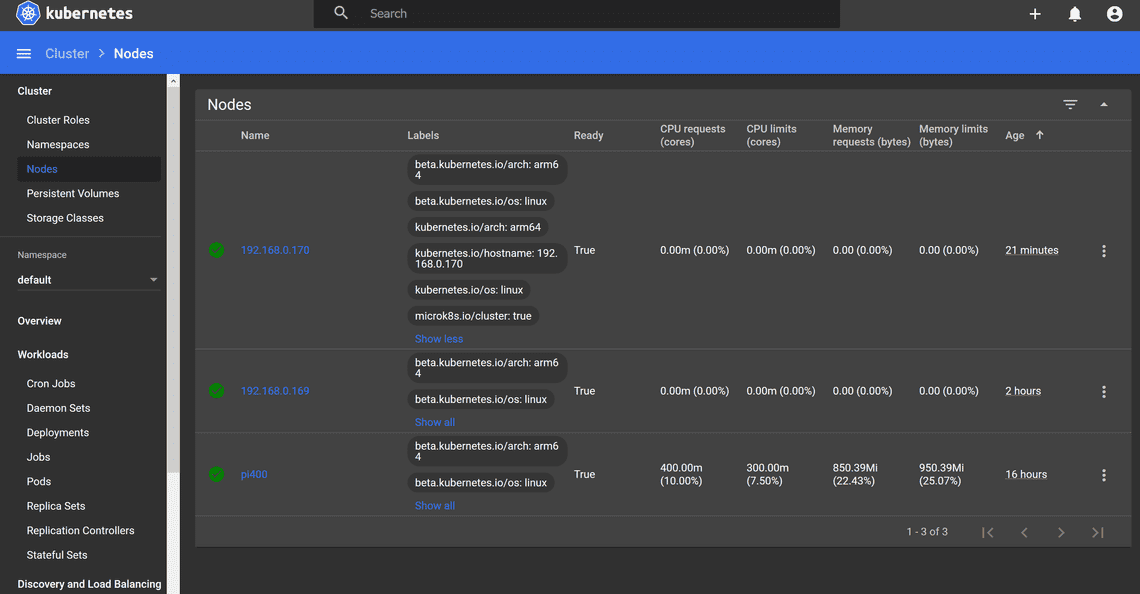The width and height of the screenshot is (1140, 594).
Task: Open the hamburger navigation menu
Action: click(24, 54)
